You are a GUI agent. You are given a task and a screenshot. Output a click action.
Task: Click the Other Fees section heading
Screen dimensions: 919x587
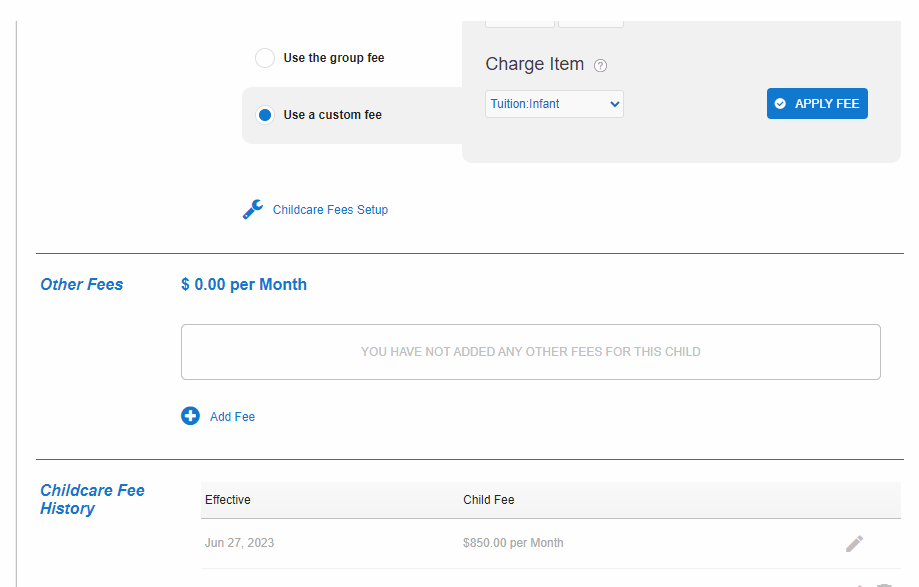pos(82,285)
